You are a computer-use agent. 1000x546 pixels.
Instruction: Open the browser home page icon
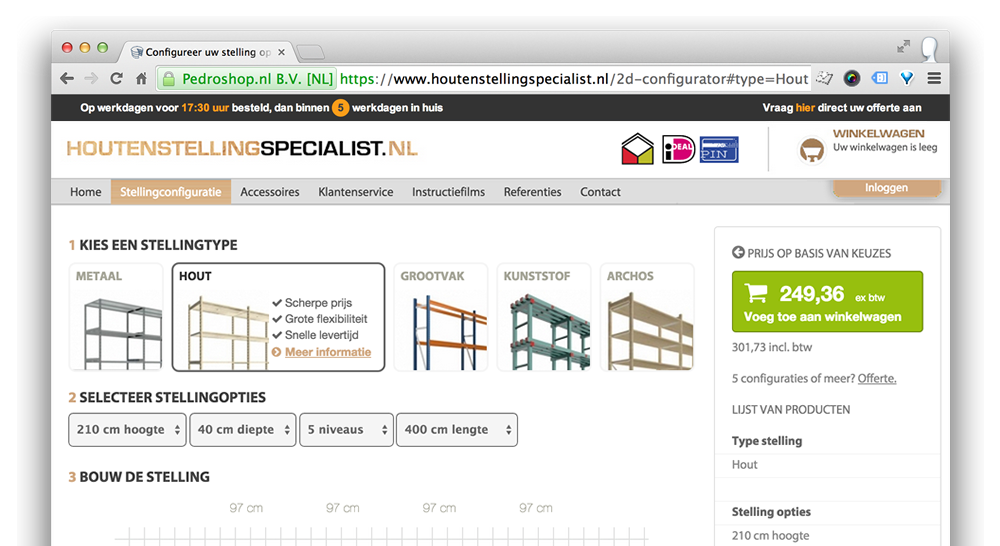141,78
